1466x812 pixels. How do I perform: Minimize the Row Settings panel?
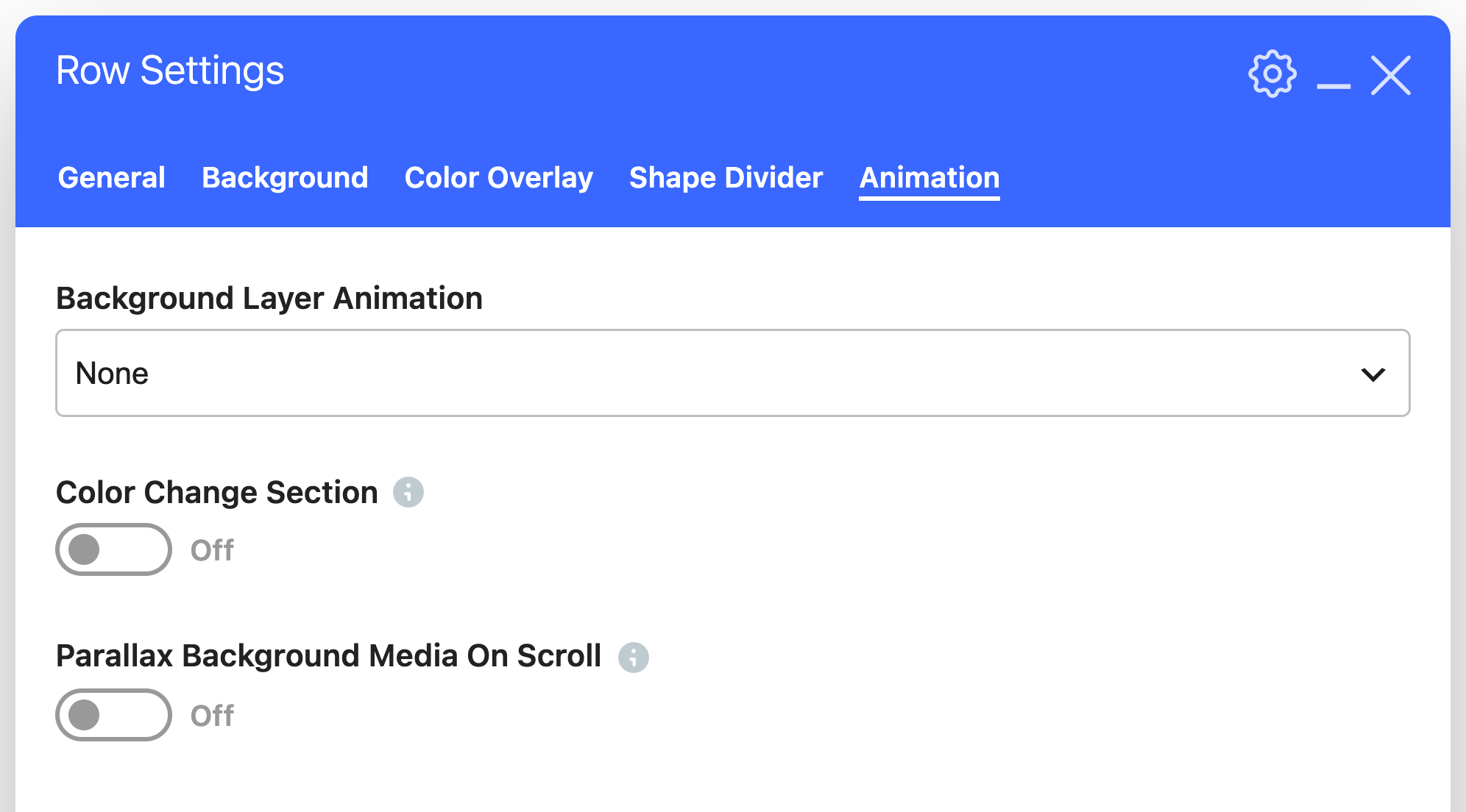[1334, 85]
